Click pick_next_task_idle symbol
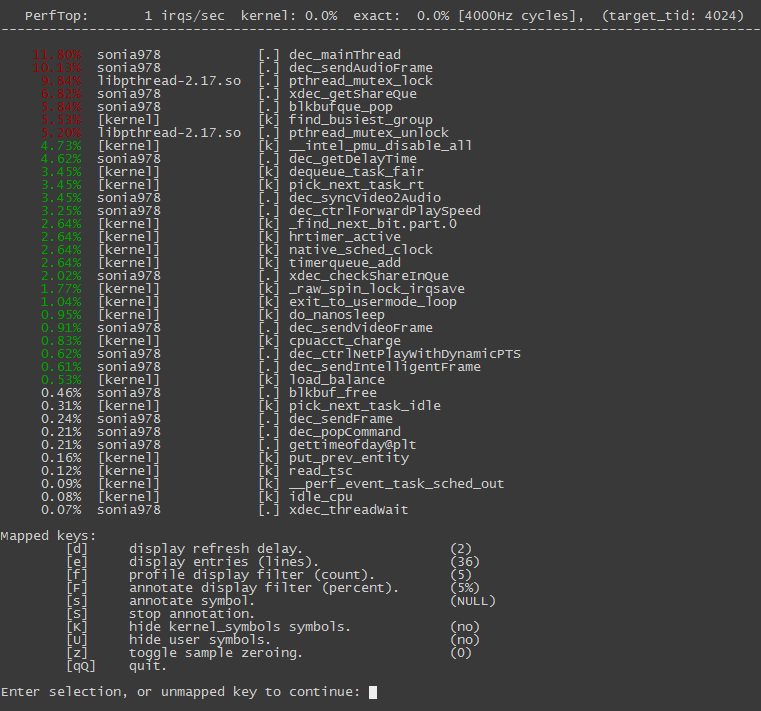 [x=365, y=406]
